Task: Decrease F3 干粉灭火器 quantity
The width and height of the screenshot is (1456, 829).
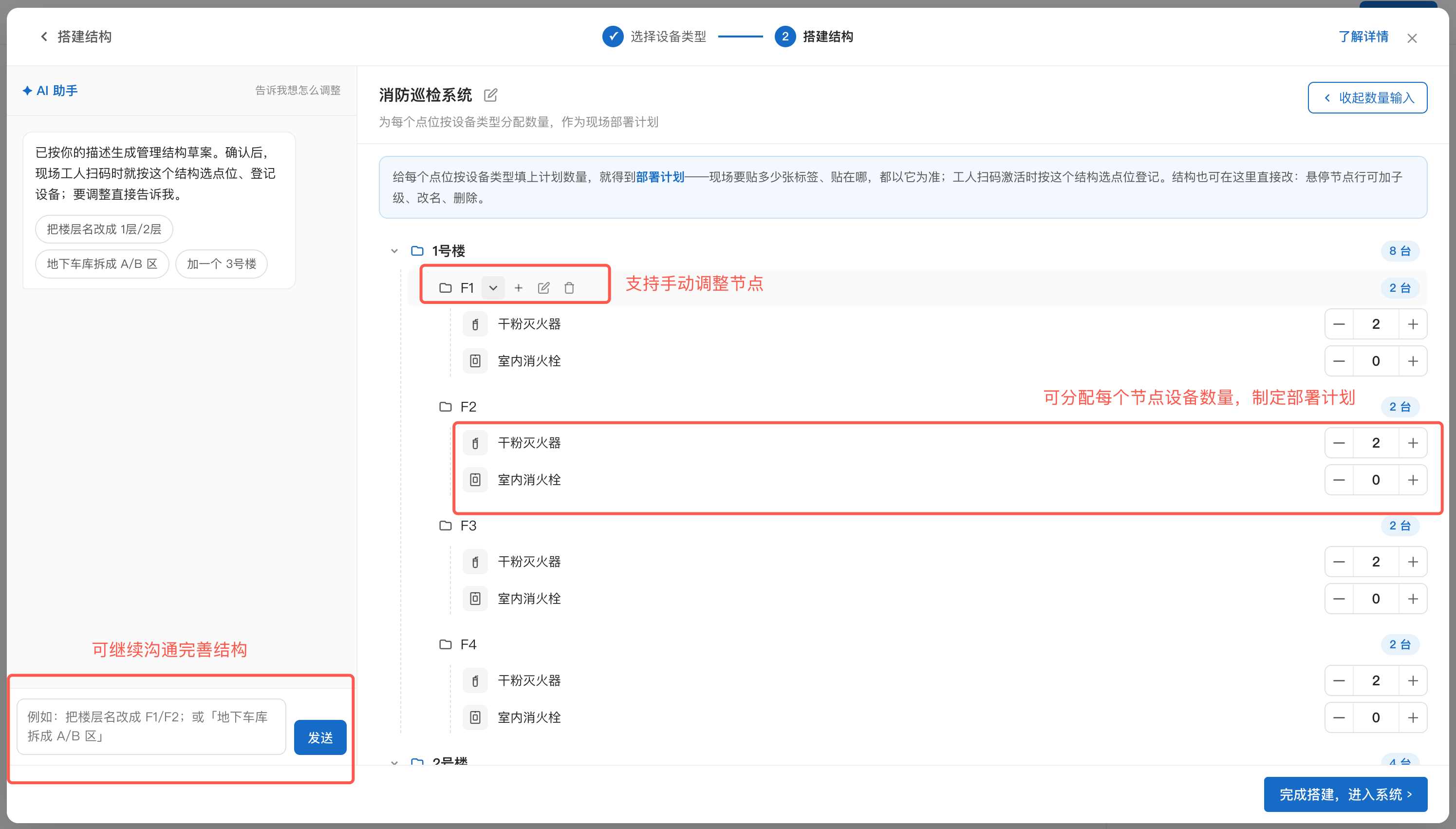Action: (x=1339, y=563)
